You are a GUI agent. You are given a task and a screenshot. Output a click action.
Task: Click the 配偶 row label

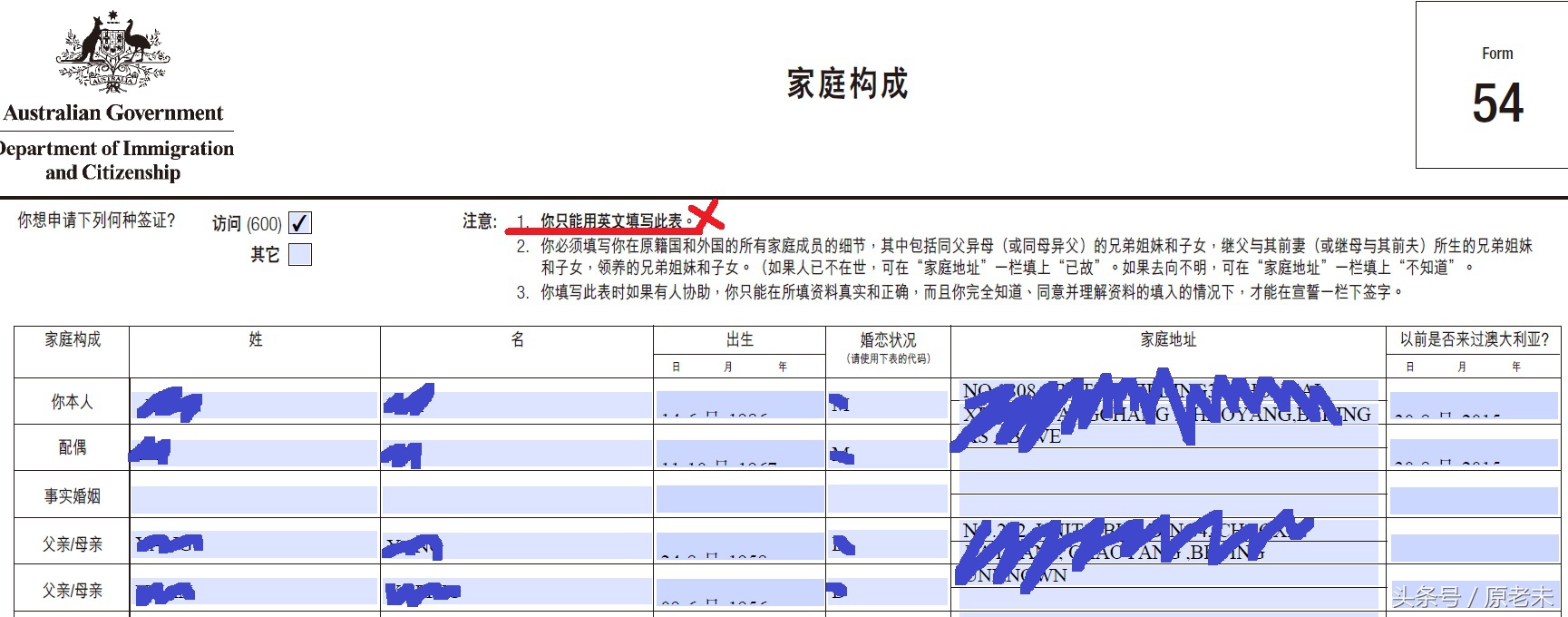[73, 447]
